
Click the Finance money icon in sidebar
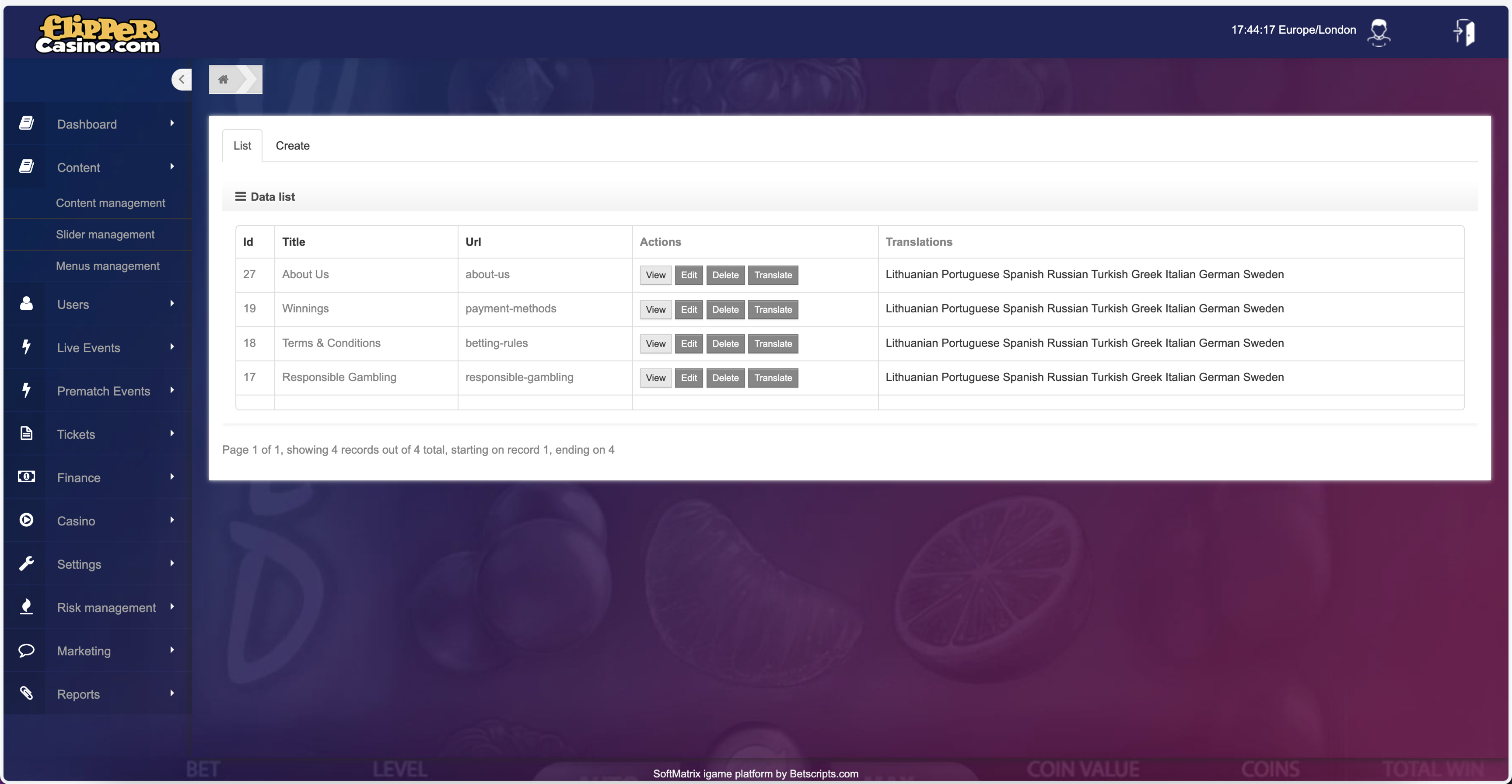point(26,476)
